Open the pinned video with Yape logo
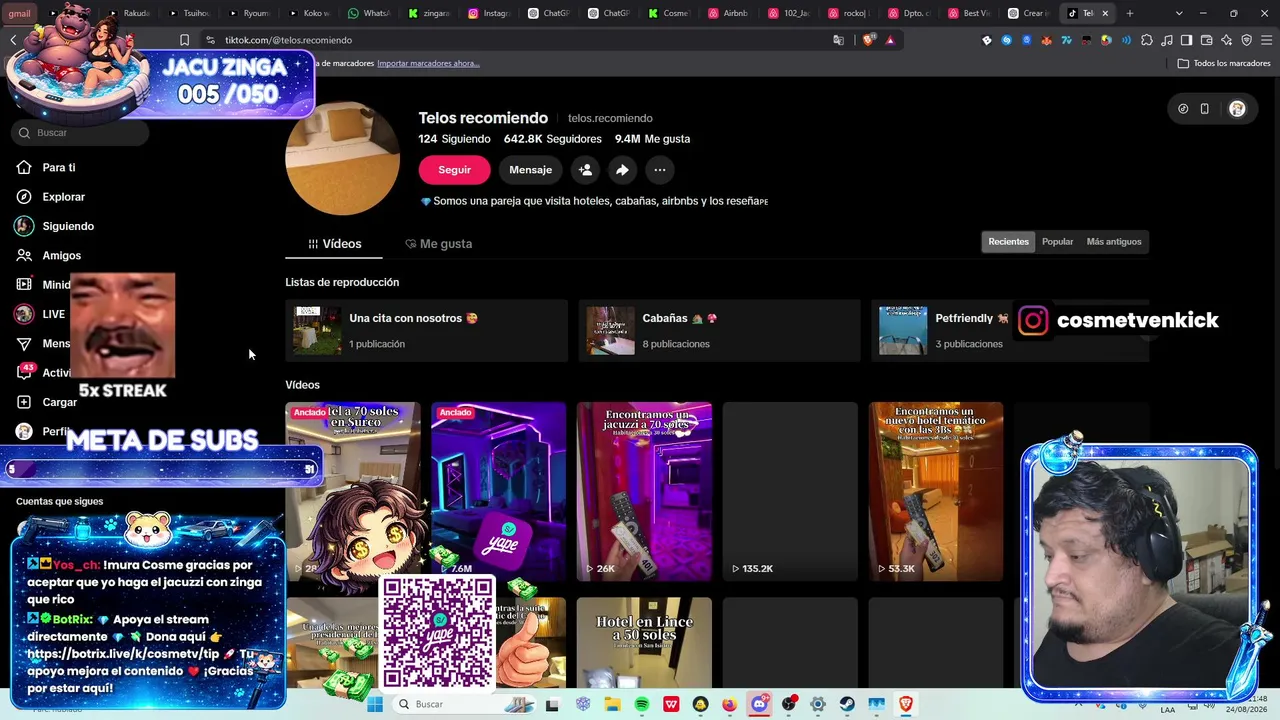The width and height of the screenshot is (1280, 720). pos(498,491)
